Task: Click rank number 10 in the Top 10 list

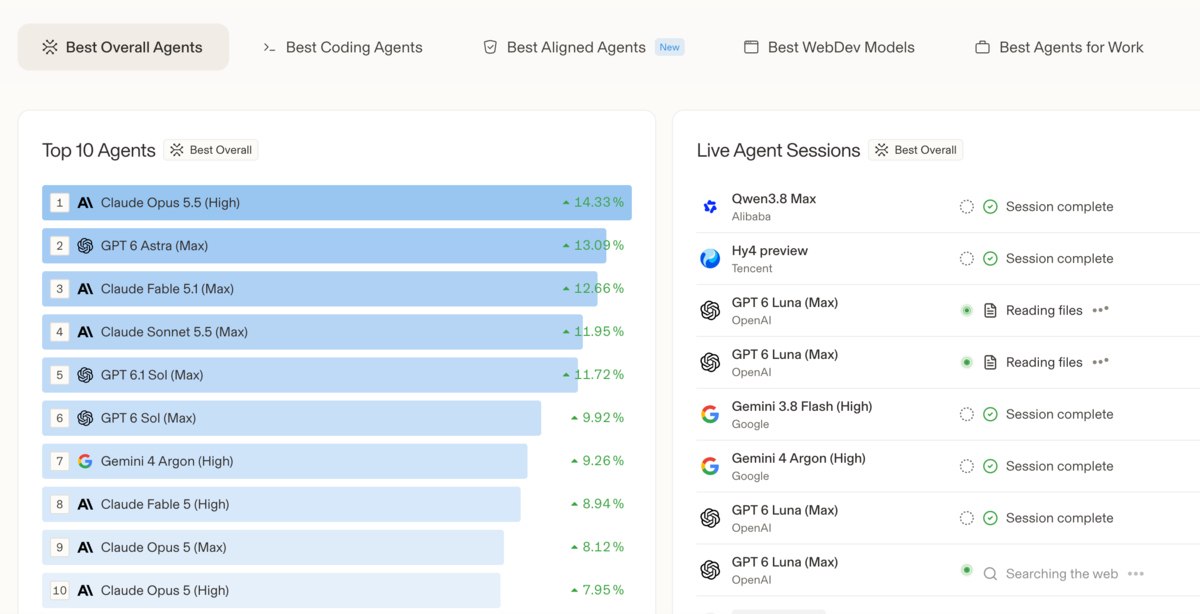Action: click(x=60, y=590)
